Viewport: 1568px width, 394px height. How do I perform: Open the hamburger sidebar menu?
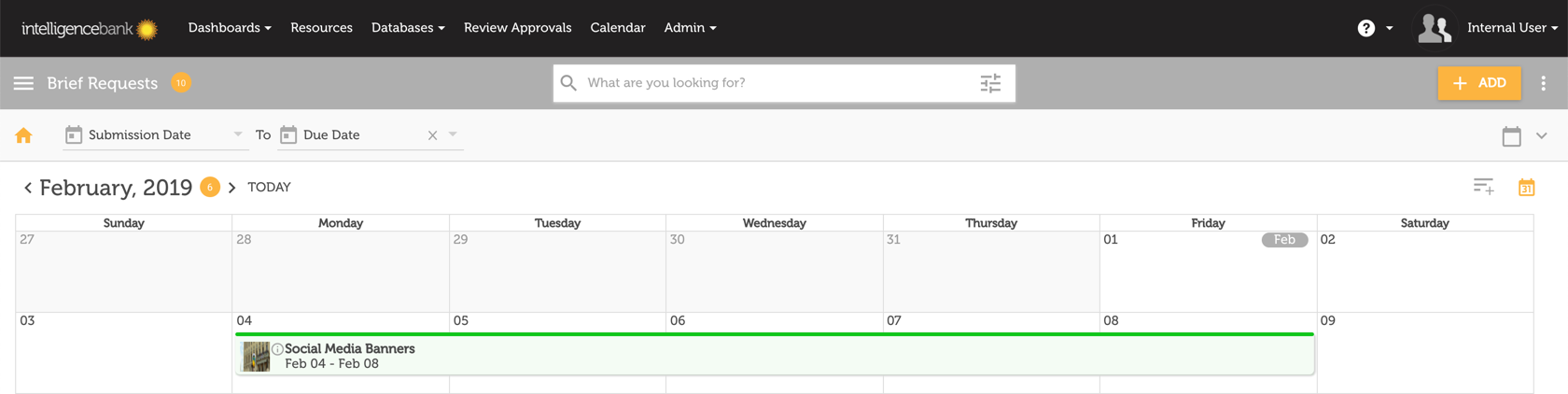(x=23, y=83)
